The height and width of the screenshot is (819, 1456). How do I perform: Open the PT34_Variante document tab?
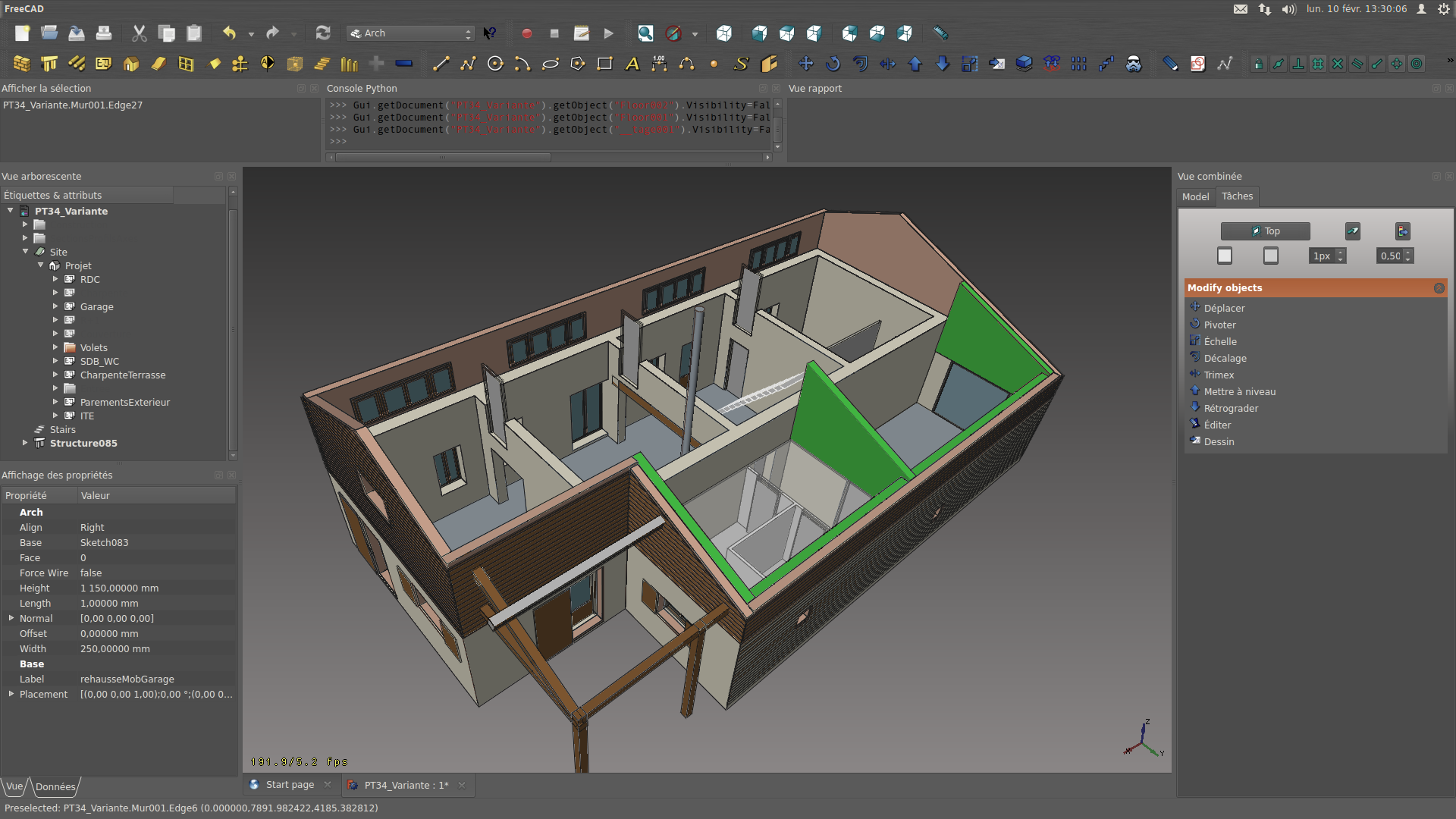pos(405,785)
